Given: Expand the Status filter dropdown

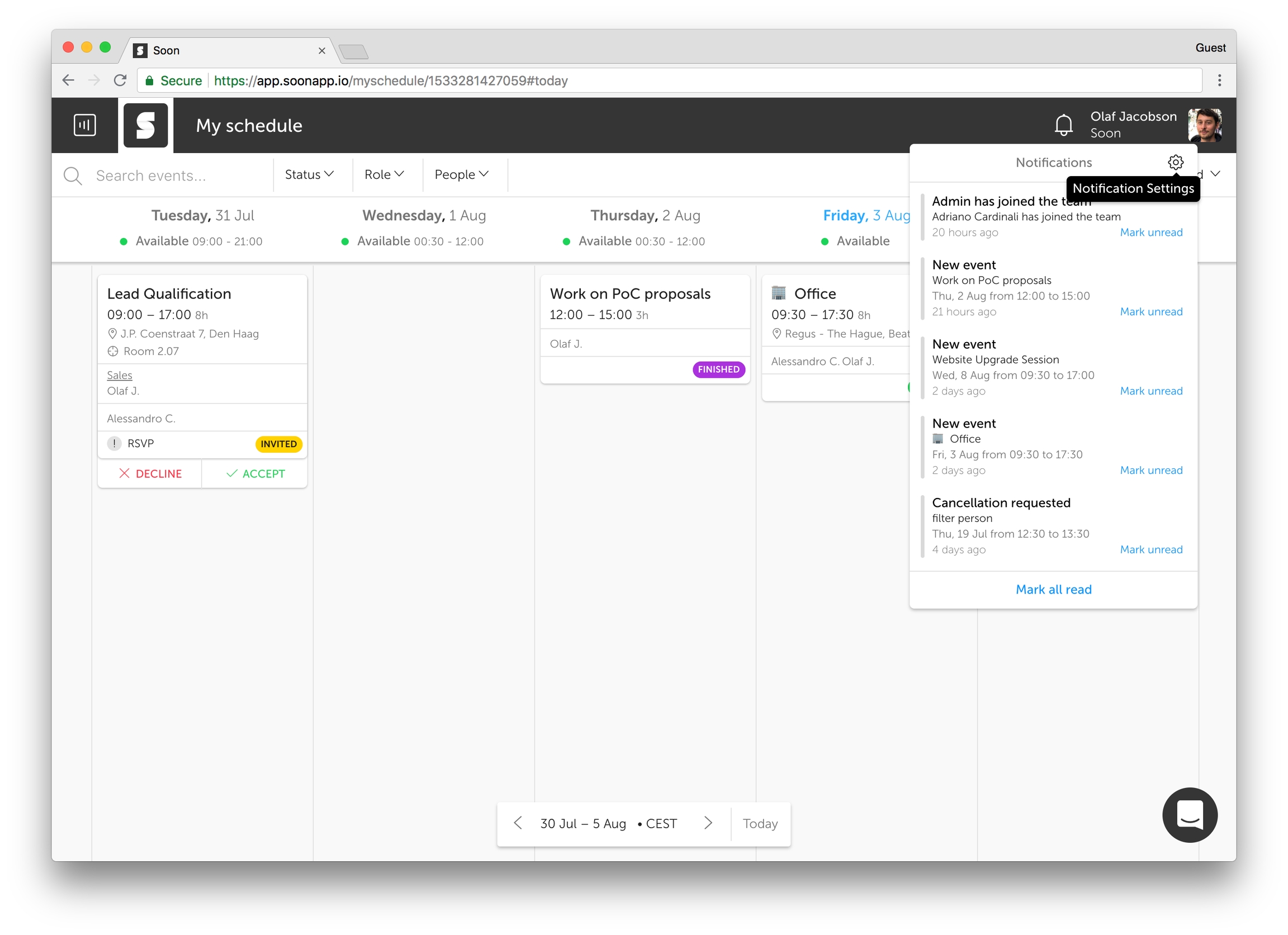Looking at the screenshot, I should [309, 175].
